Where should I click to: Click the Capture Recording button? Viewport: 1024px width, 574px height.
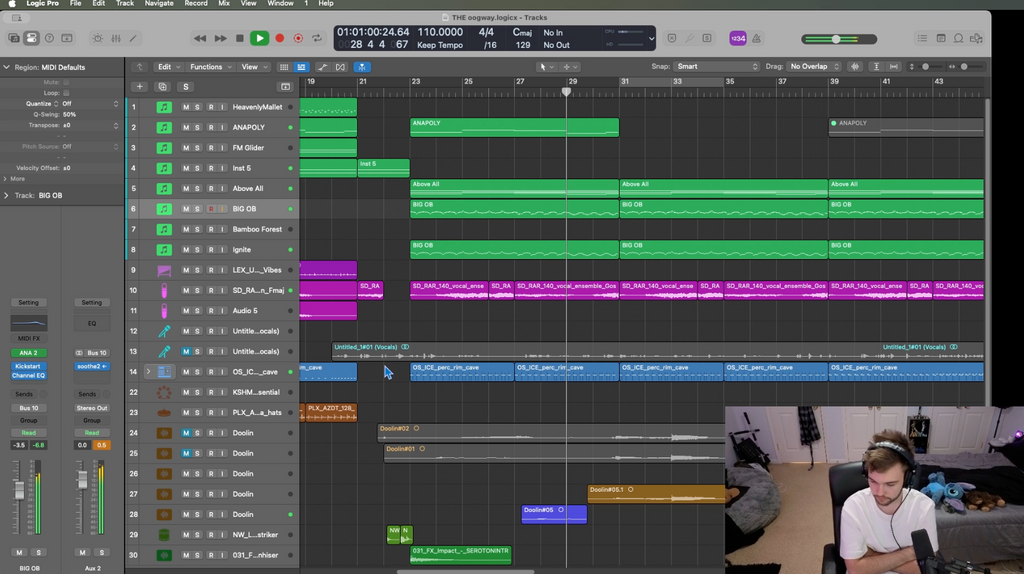298,39
